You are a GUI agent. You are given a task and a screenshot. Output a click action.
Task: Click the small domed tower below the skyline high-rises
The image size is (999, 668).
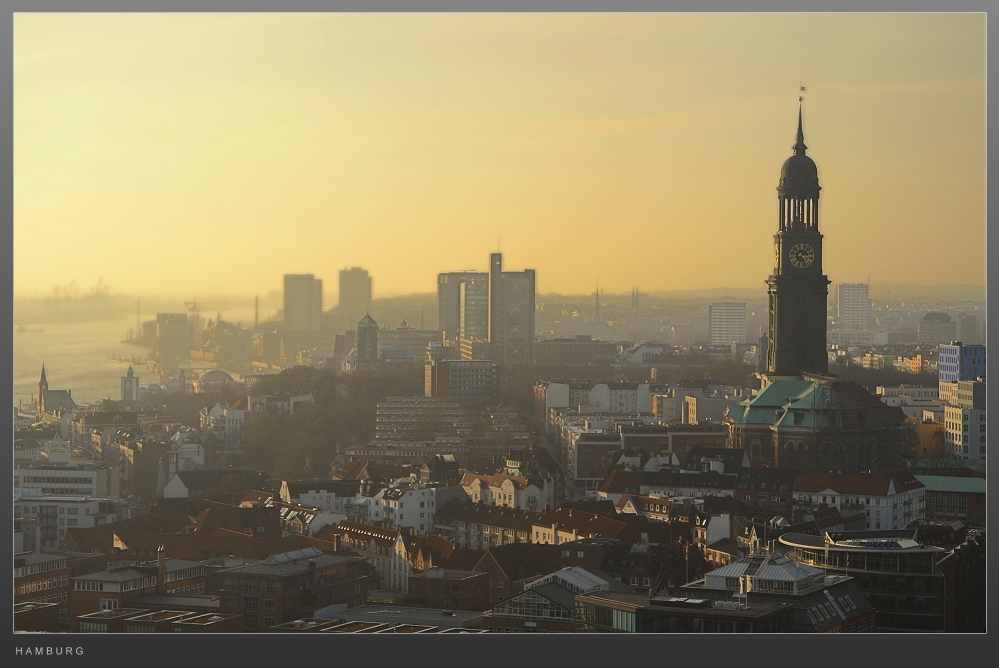[x=367, y=339]
